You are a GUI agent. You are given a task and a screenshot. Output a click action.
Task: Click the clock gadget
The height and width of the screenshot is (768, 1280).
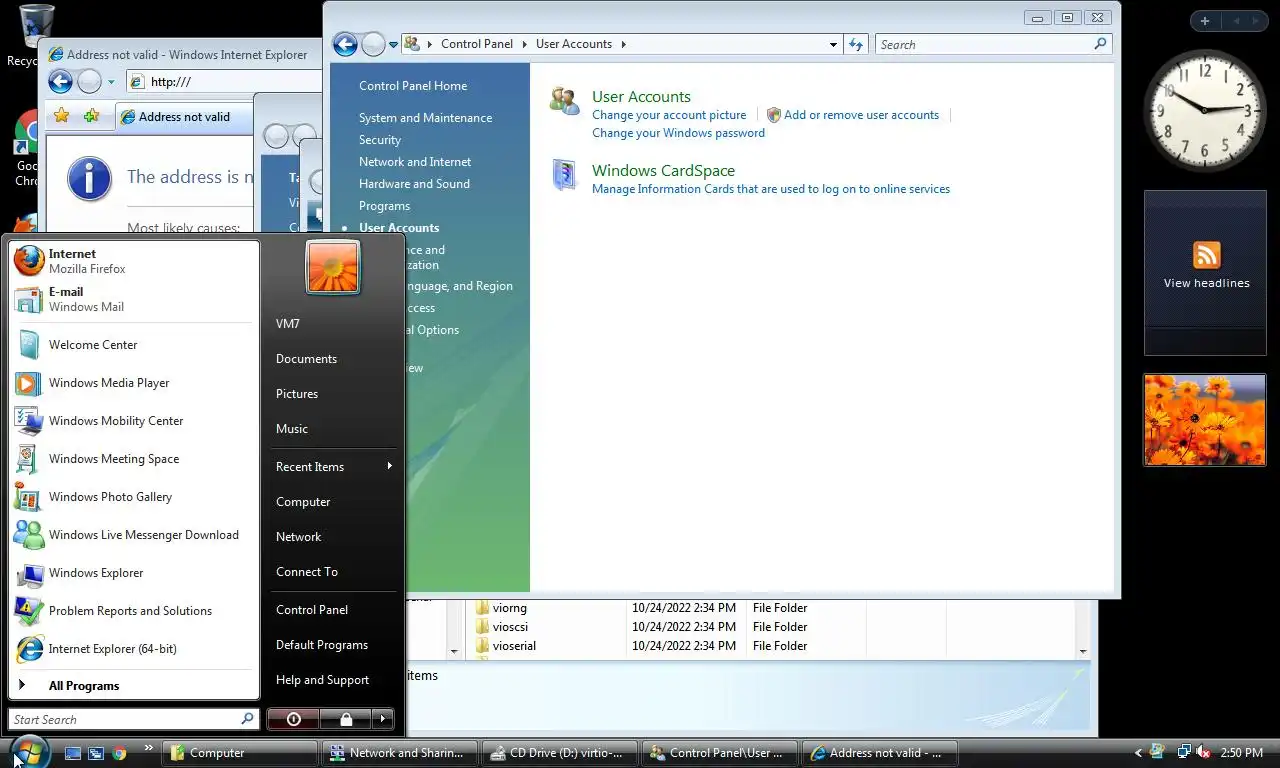tap(1204, 110)
